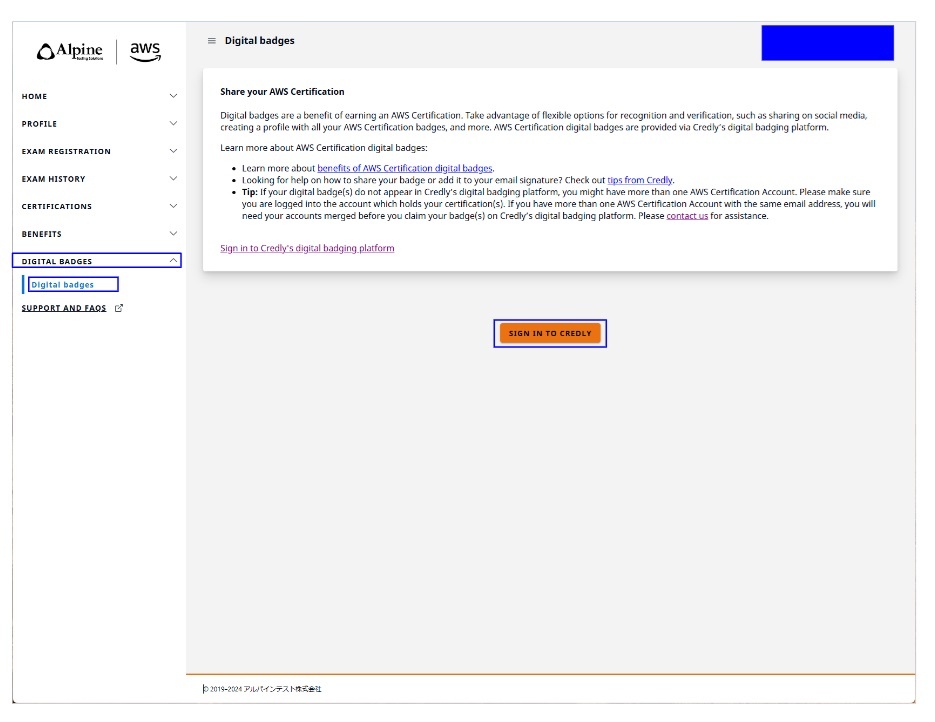Expand the PROFILE chevron
Screen dimensions: 935x722
coord(173,123)
